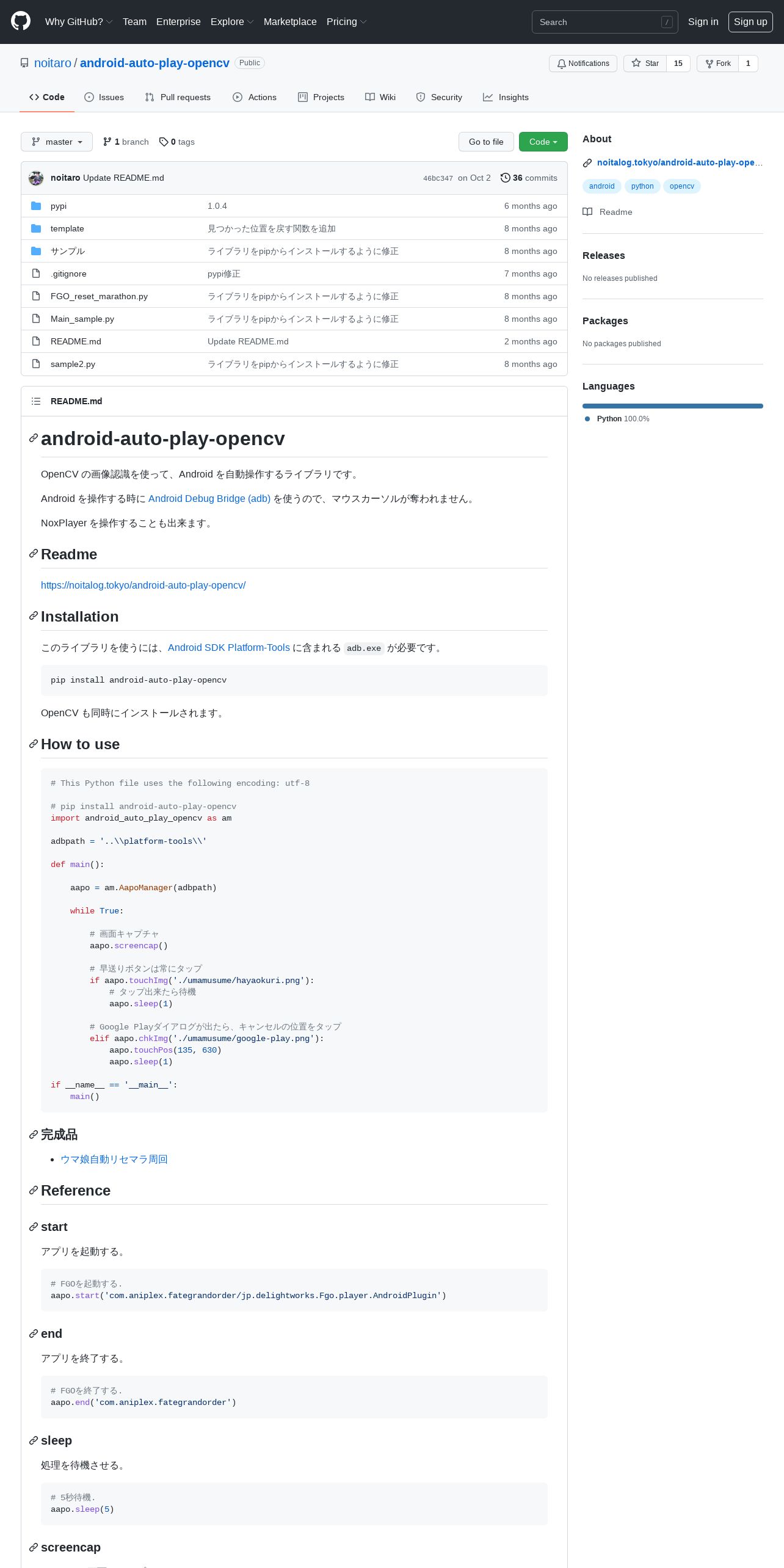Switch to the Insights tab
This screenshot has height=1568, width=784.
pos(506,97)
